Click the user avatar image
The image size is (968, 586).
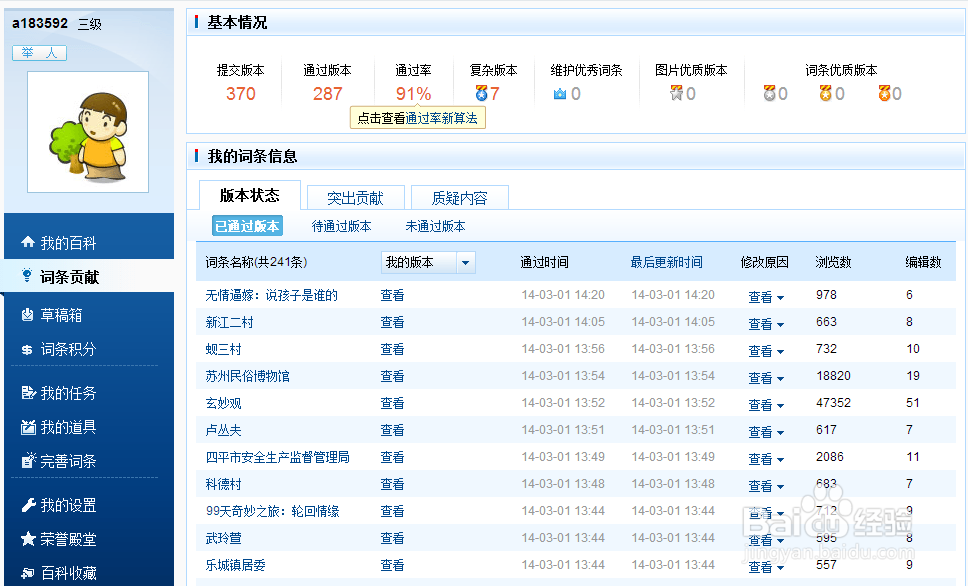click(x=88, y=132)
